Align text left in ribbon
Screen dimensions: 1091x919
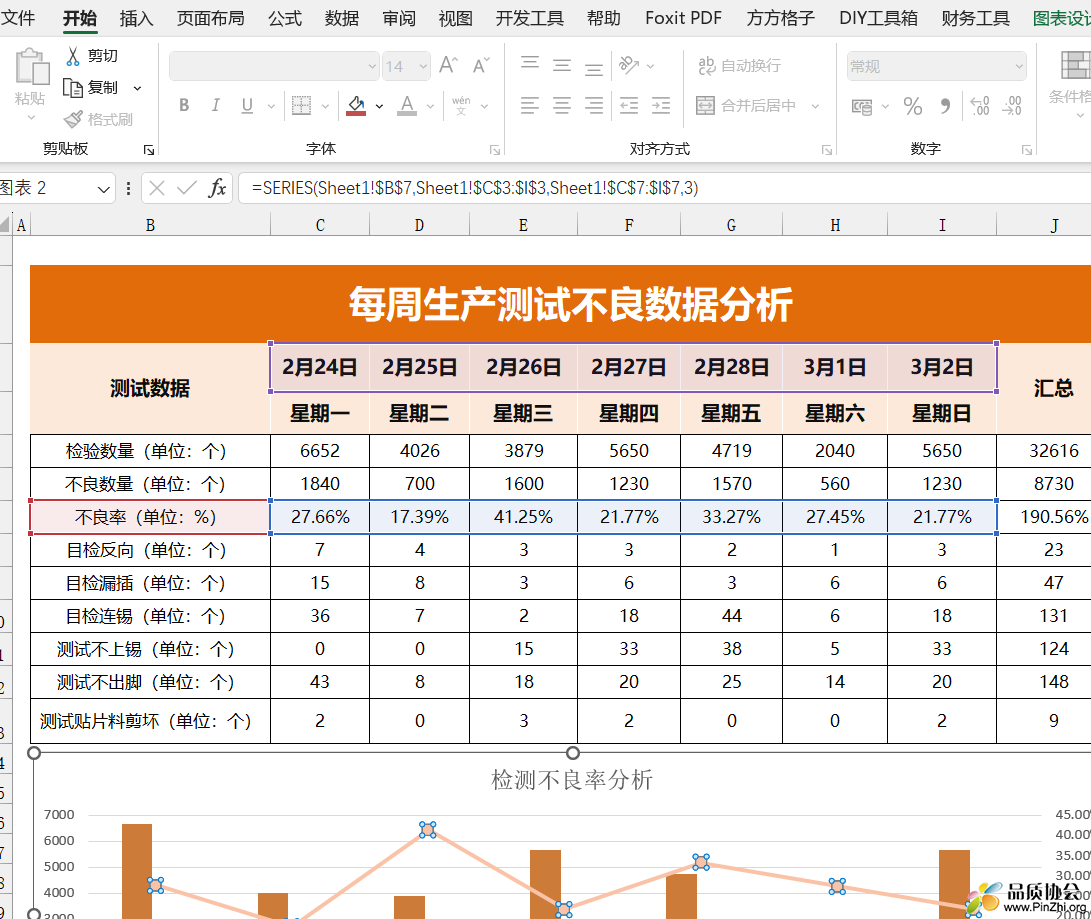tap(530, 106)
